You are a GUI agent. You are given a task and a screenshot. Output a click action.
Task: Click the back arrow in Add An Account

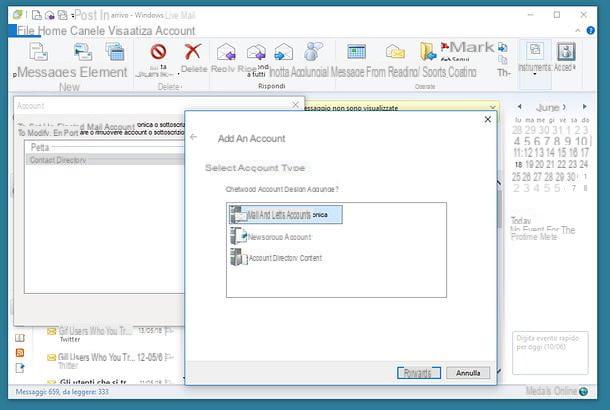(194, 137)
